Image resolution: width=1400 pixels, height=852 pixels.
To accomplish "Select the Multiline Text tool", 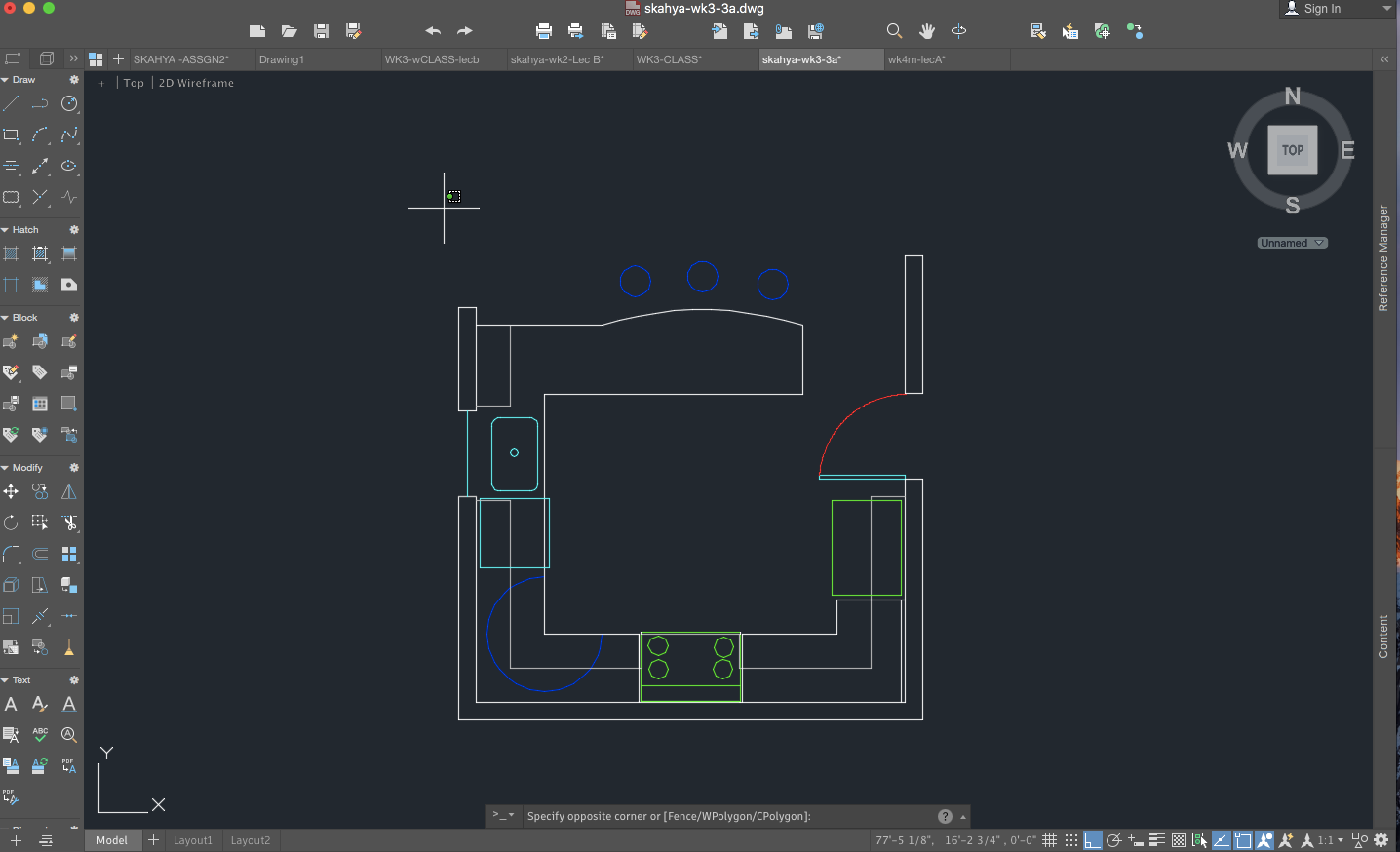I will click(11, 705).
